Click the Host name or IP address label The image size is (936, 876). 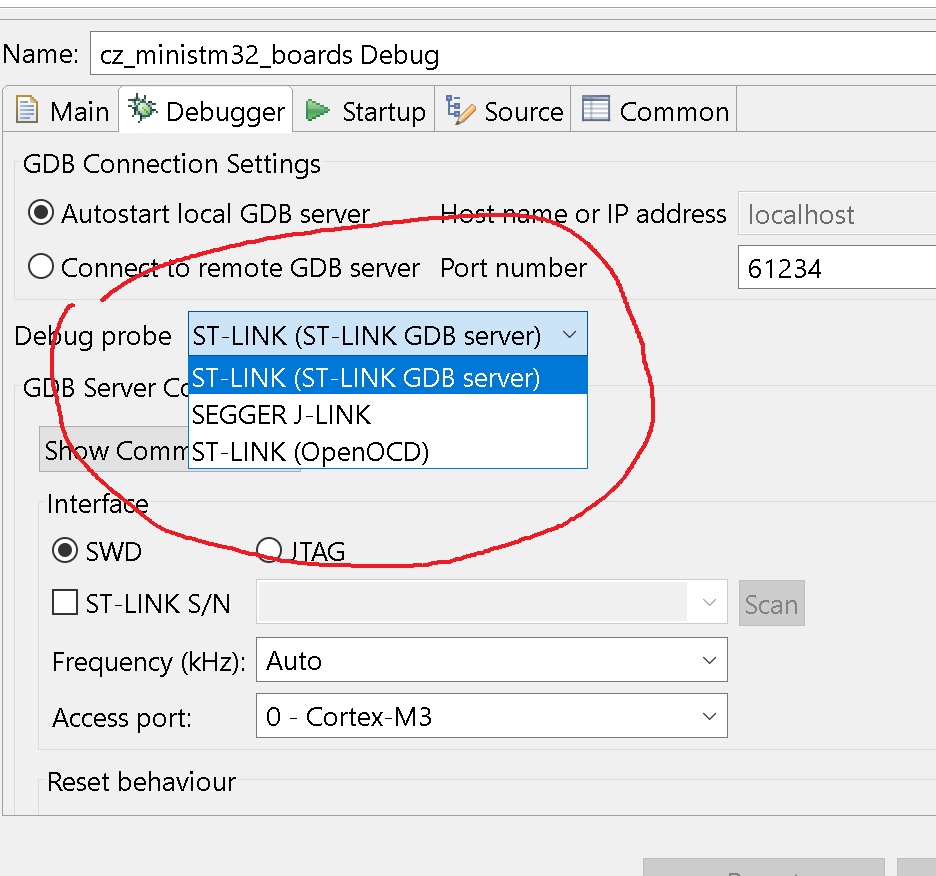(x=583, y=214)
